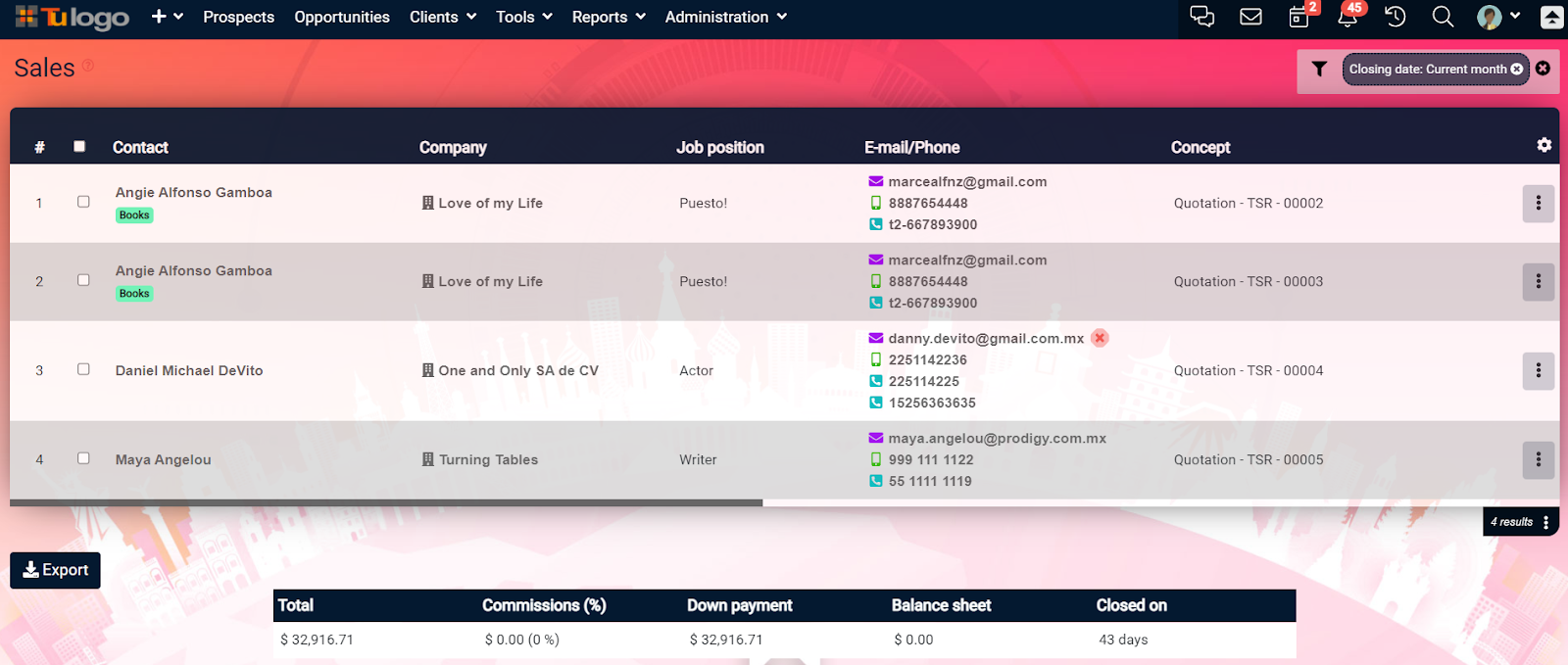Open the mail envelope icon in navbar

[1250, 17]
